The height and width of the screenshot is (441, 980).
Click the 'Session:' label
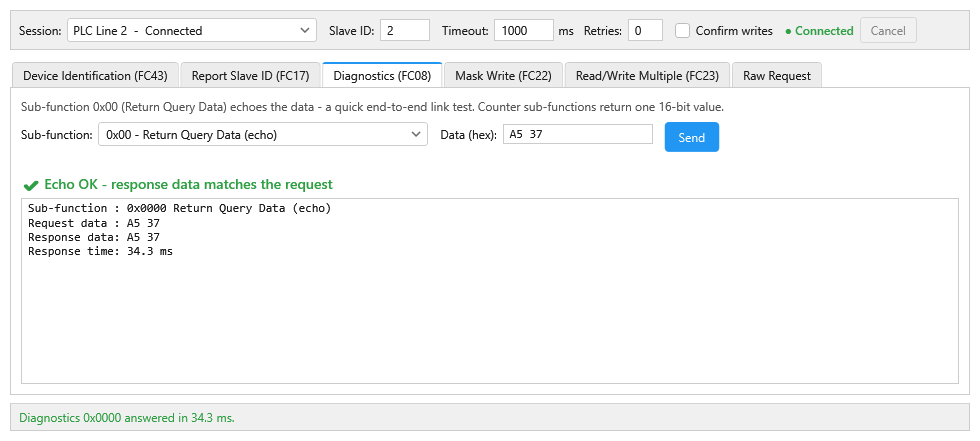(41, 31)
